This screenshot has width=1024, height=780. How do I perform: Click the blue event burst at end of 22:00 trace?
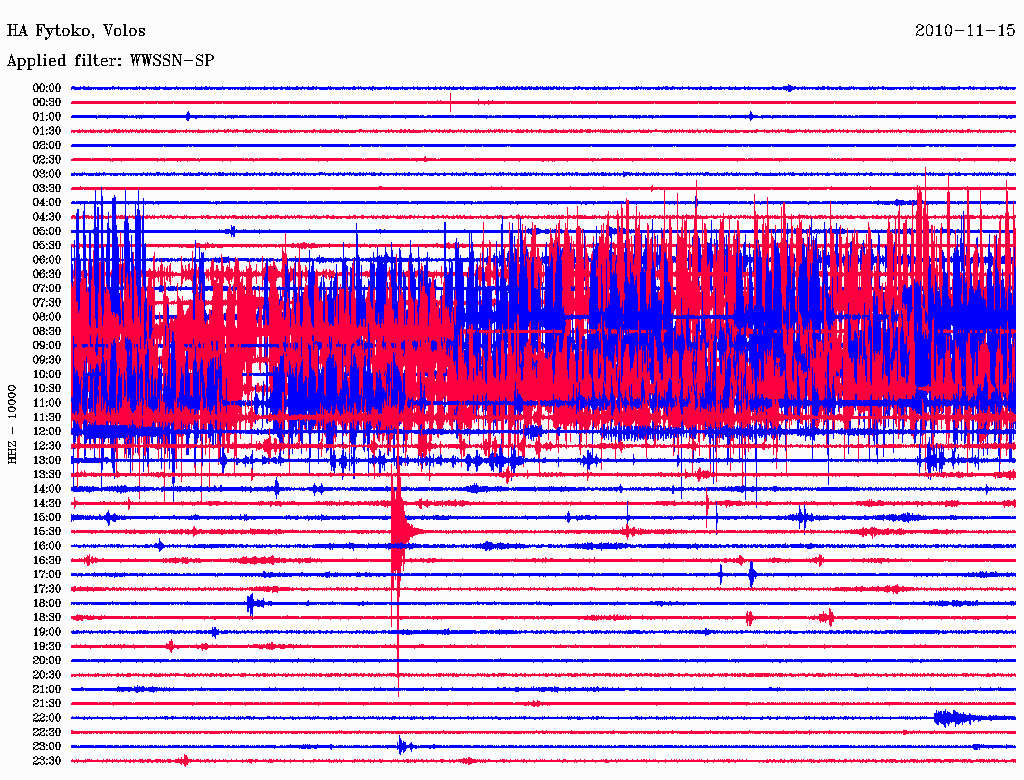coord(957,718)
